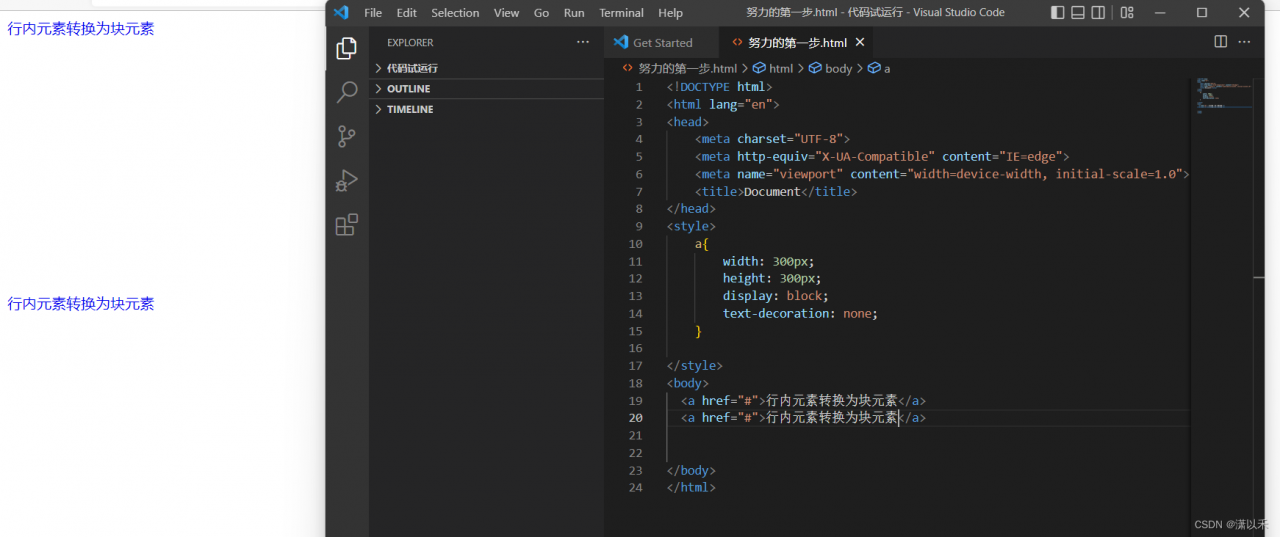Image resolution: width=1280 pixels, height=537 pixels.
Task: Expand the 代码试运行 folder section
Action: [412, 68]
